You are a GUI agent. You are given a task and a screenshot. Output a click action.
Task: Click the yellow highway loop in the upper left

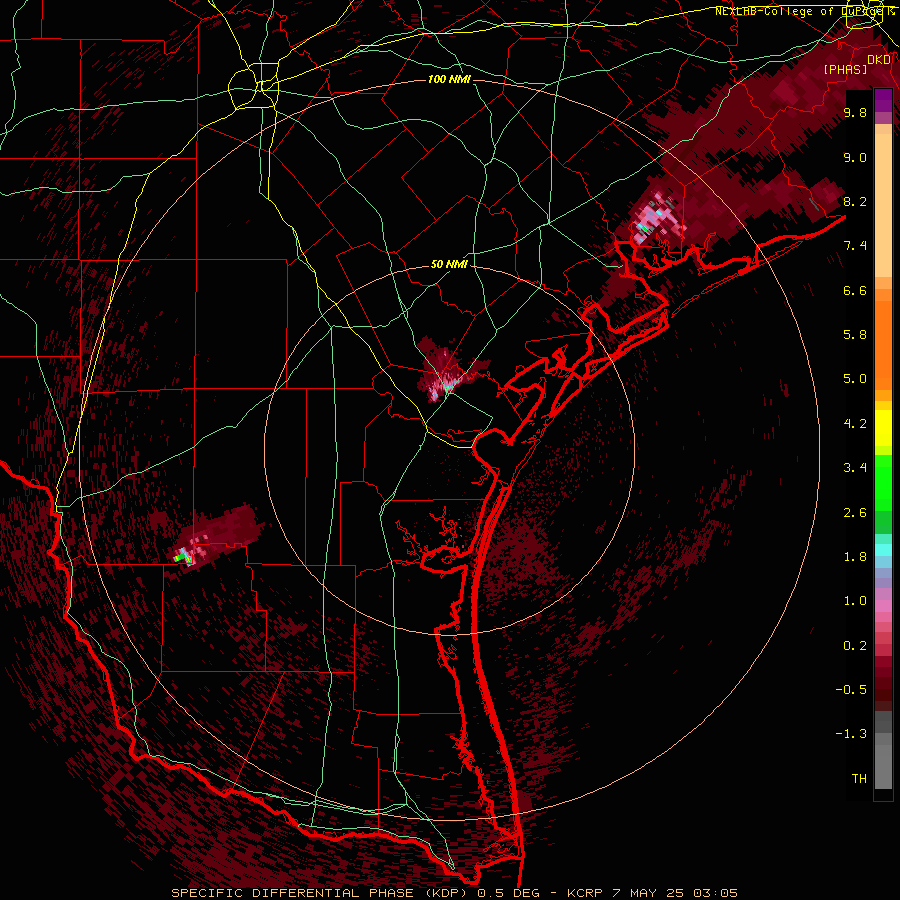[x=253, y=88]
